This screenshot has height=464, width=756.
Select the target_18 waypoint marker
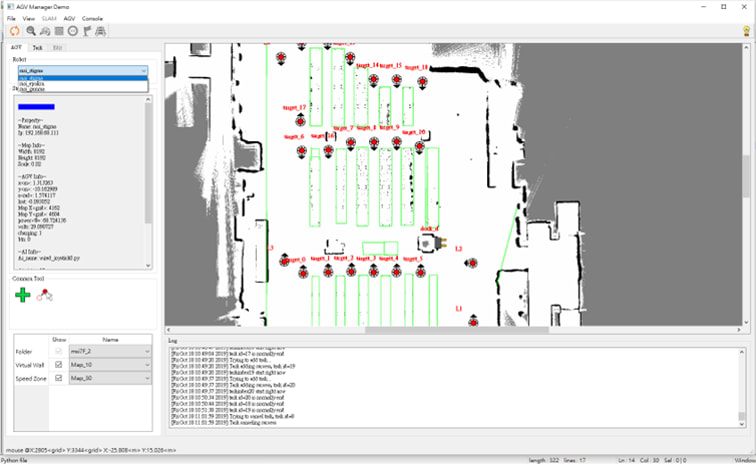click(422, 82)
